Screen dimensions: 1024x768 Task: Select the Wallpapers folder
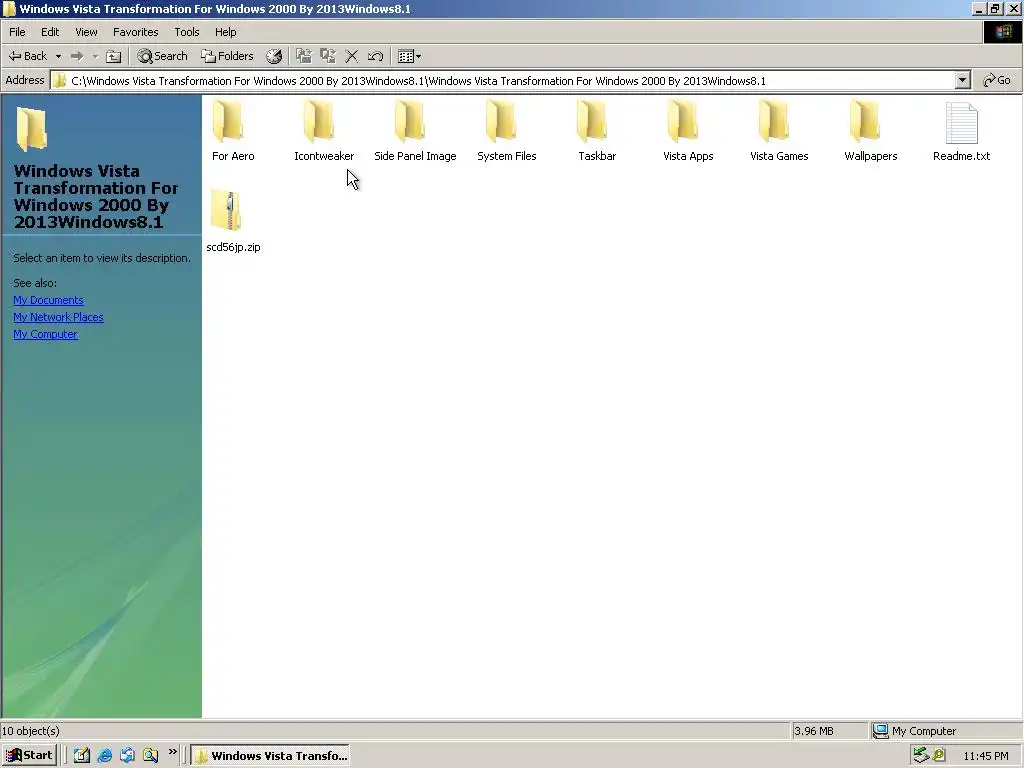tap(870, 131)
